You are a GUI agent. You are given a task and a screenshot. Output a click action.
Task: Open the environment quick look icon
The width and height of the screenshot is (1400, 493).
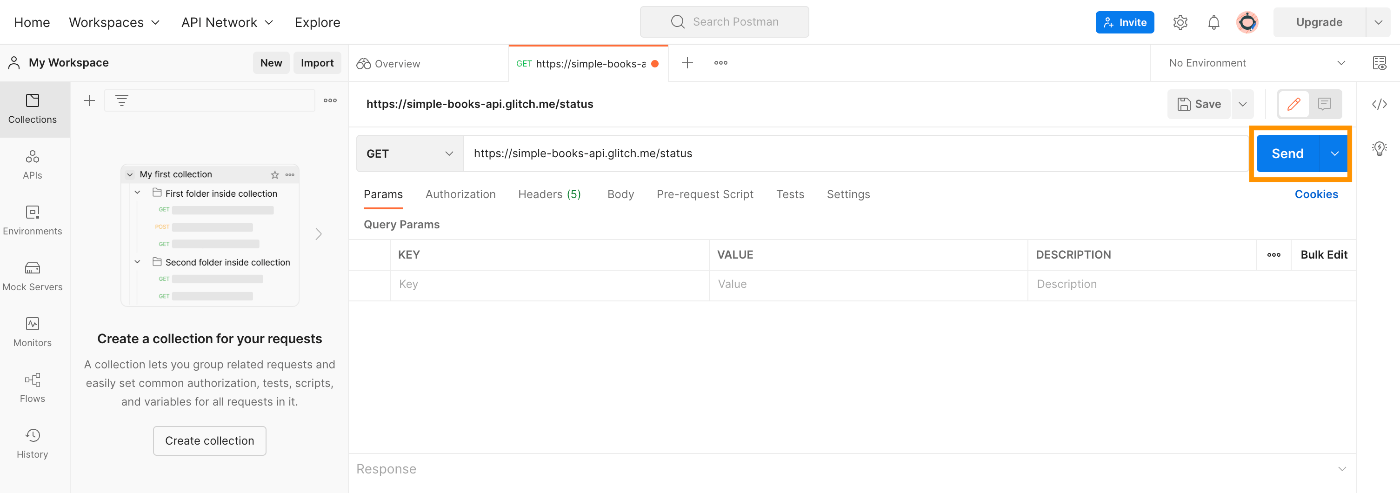point(1380,62)
